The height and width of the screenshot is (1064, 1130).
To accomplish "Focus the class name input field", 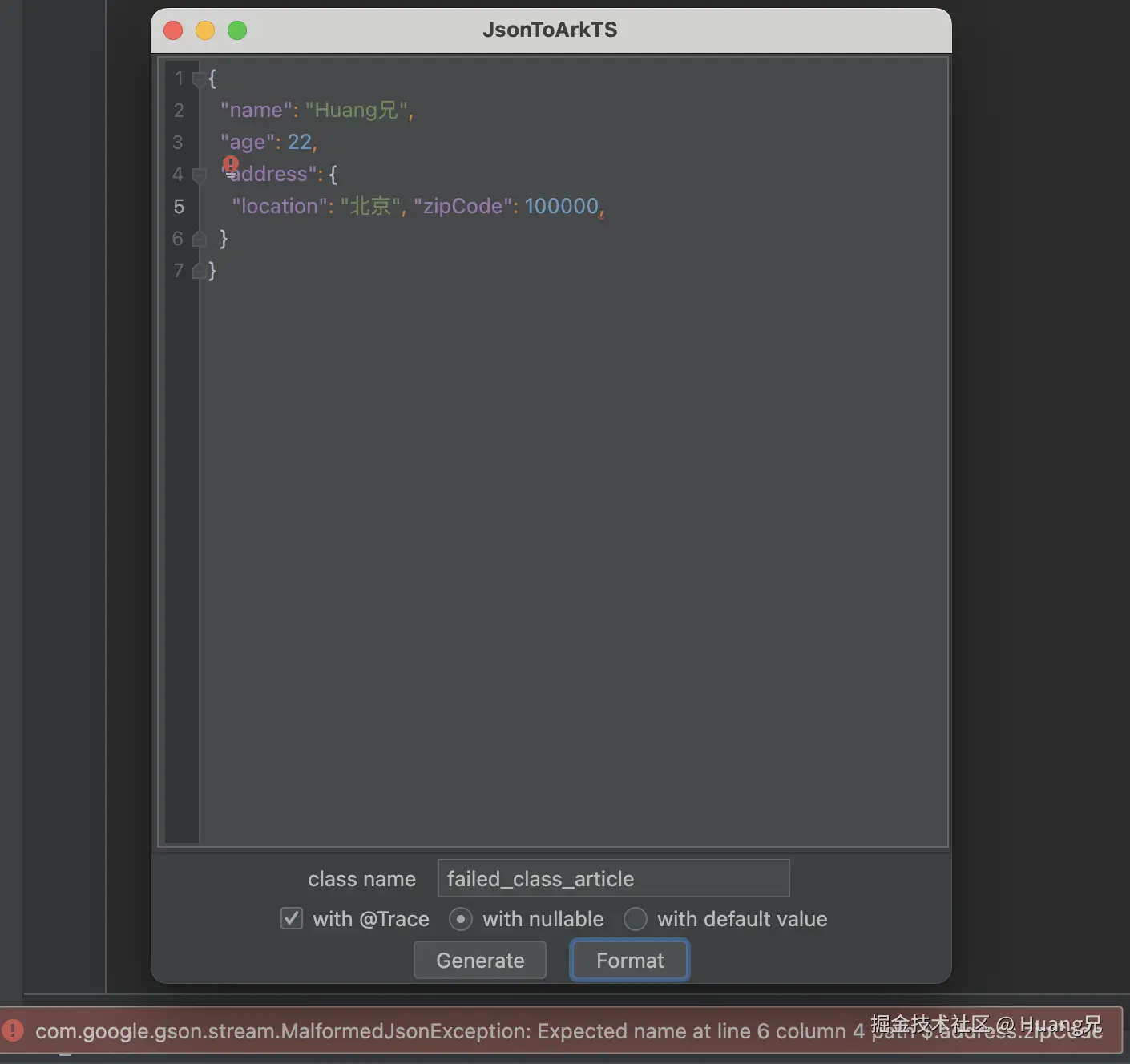I will [x=613, y=878].
